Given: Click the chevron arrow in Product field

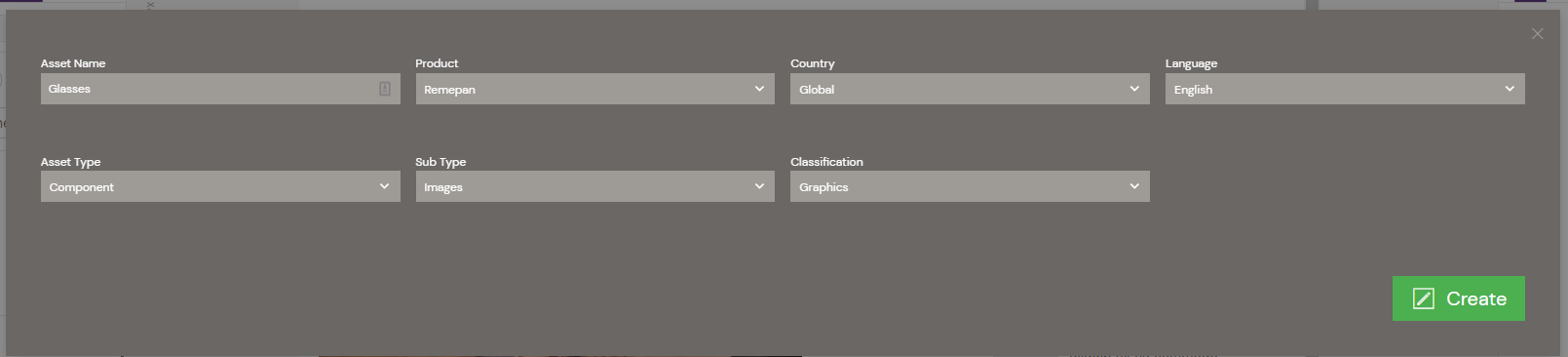Looking at the screenshot, I should (x=759, y=89).
